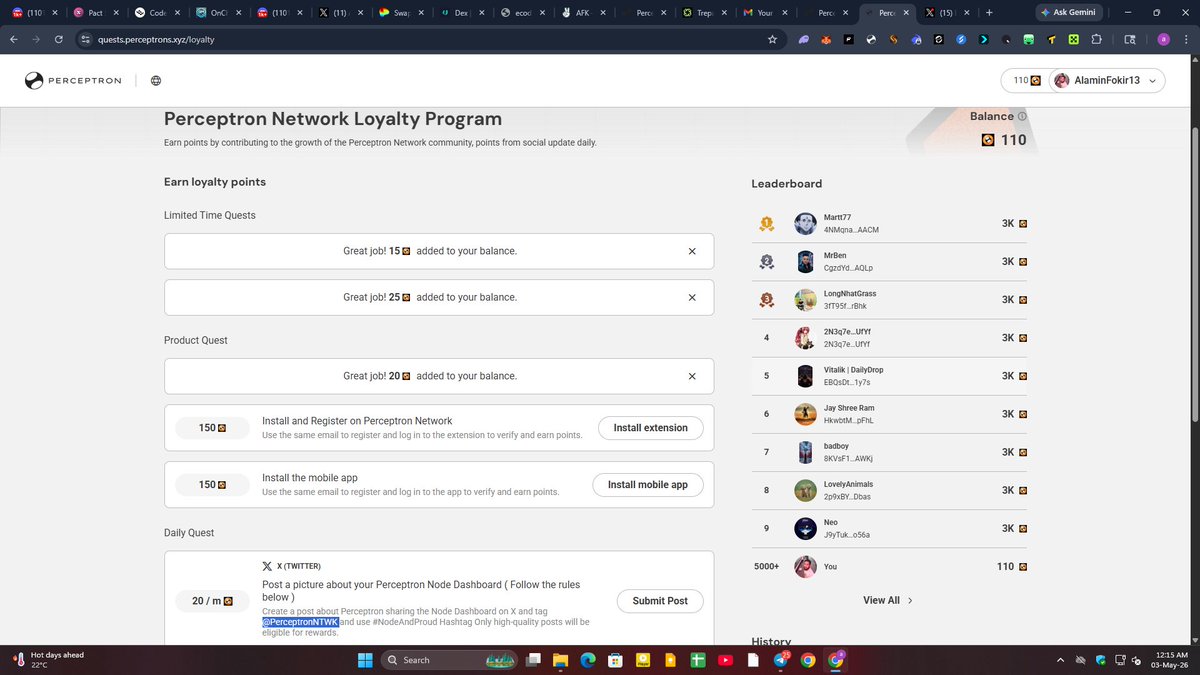Open Google Lens search icon in toolbar

point(1130,39)
